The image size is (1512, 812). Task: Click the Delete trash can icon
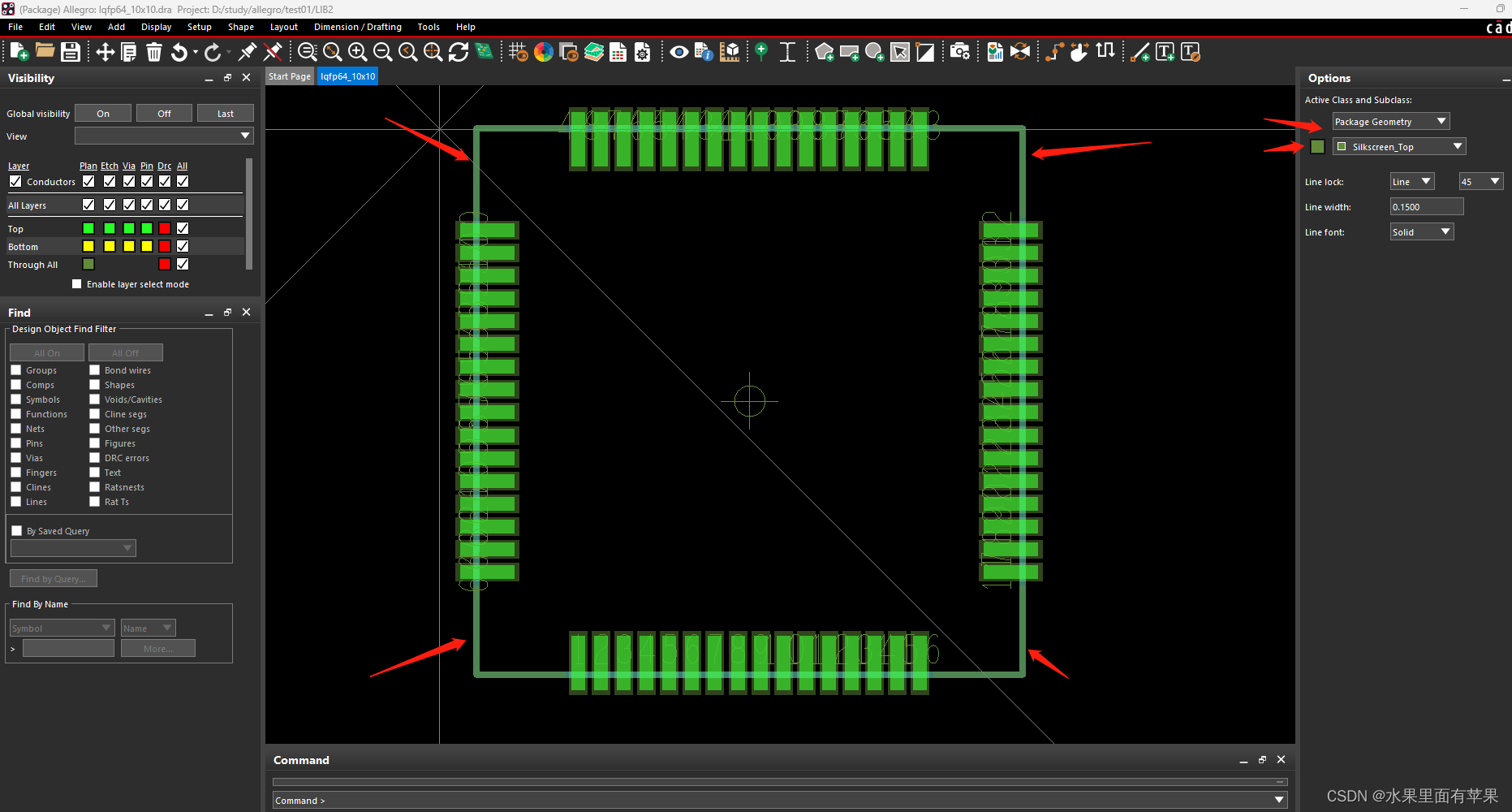154,52
